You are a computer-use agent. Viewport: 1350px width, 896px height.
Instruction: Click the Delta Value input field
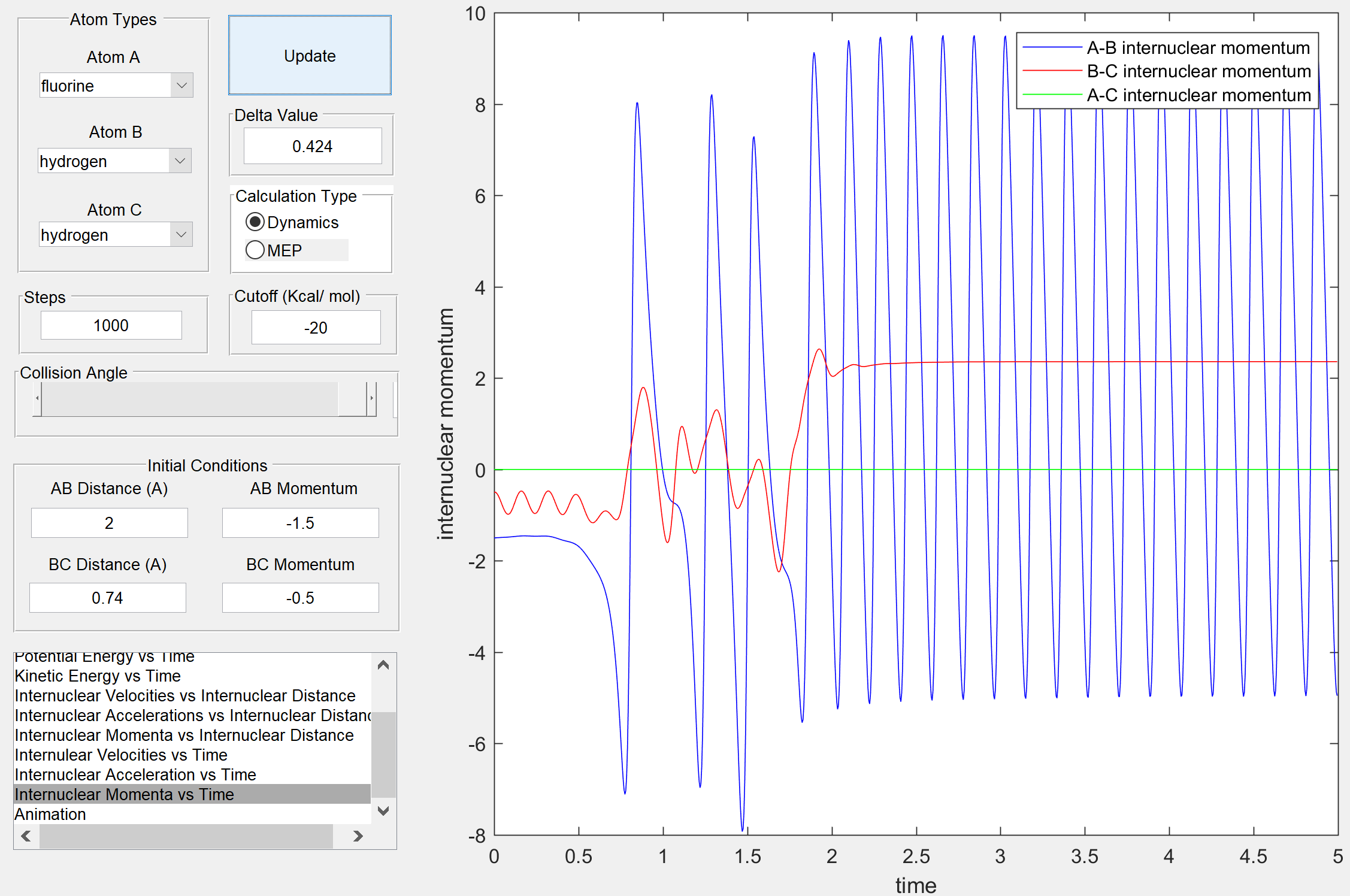coord(312,146)
